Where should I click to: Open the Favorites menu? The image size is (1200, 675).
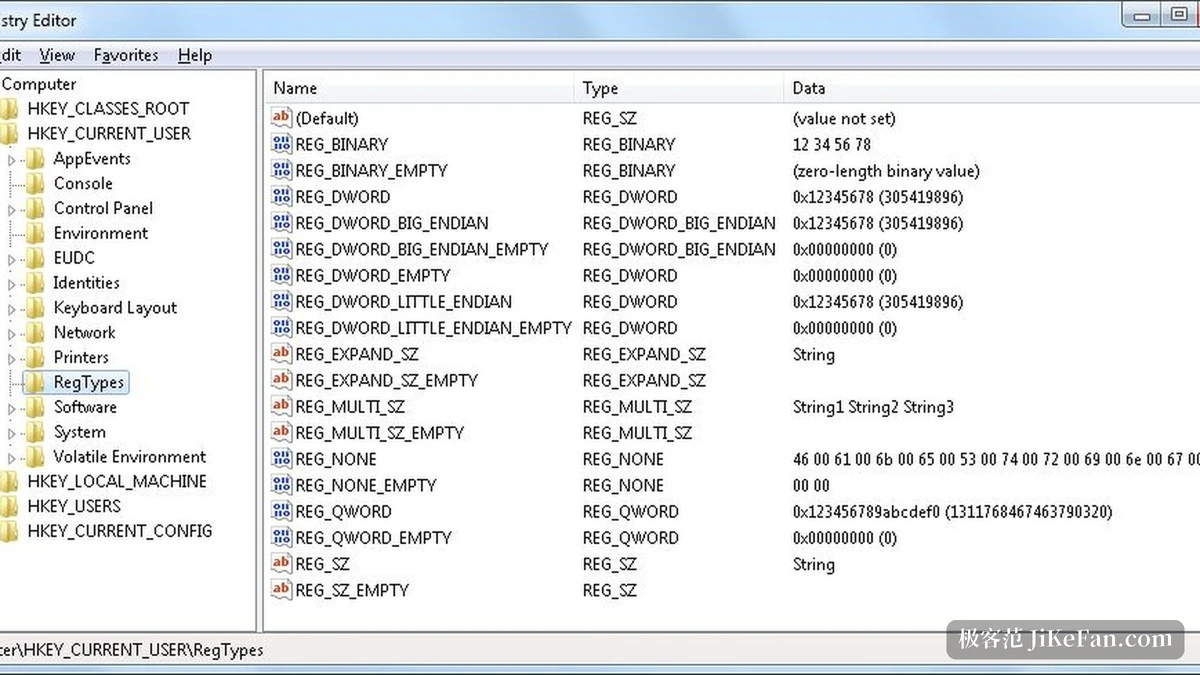pos(126,55)
